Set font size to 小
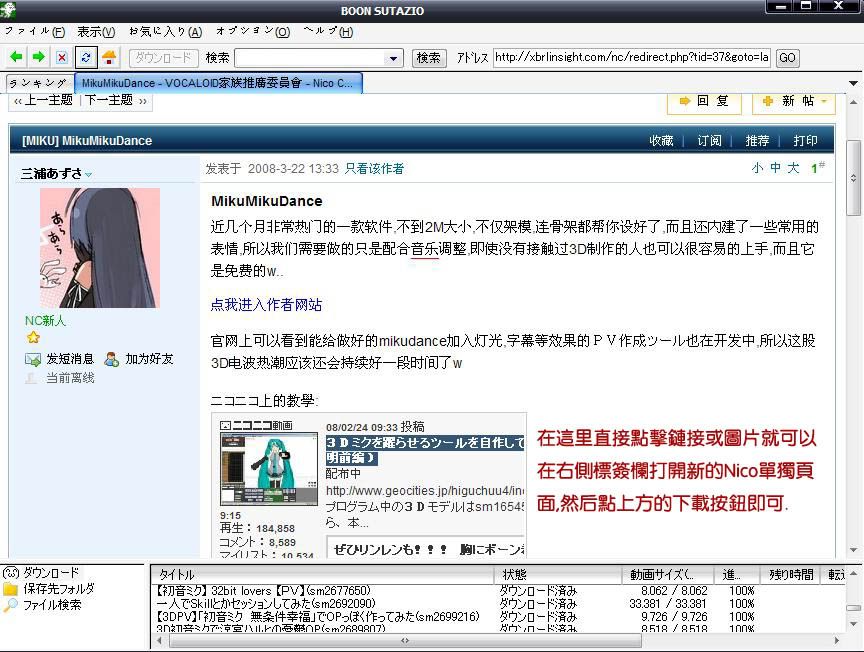864x652 pixels. click(758, 168)
